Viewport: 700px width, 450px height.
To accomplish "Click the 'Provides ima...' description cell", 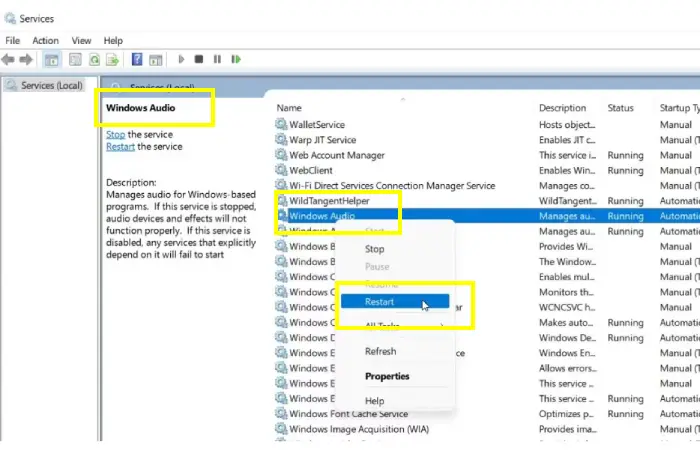I will pos(567,429).
